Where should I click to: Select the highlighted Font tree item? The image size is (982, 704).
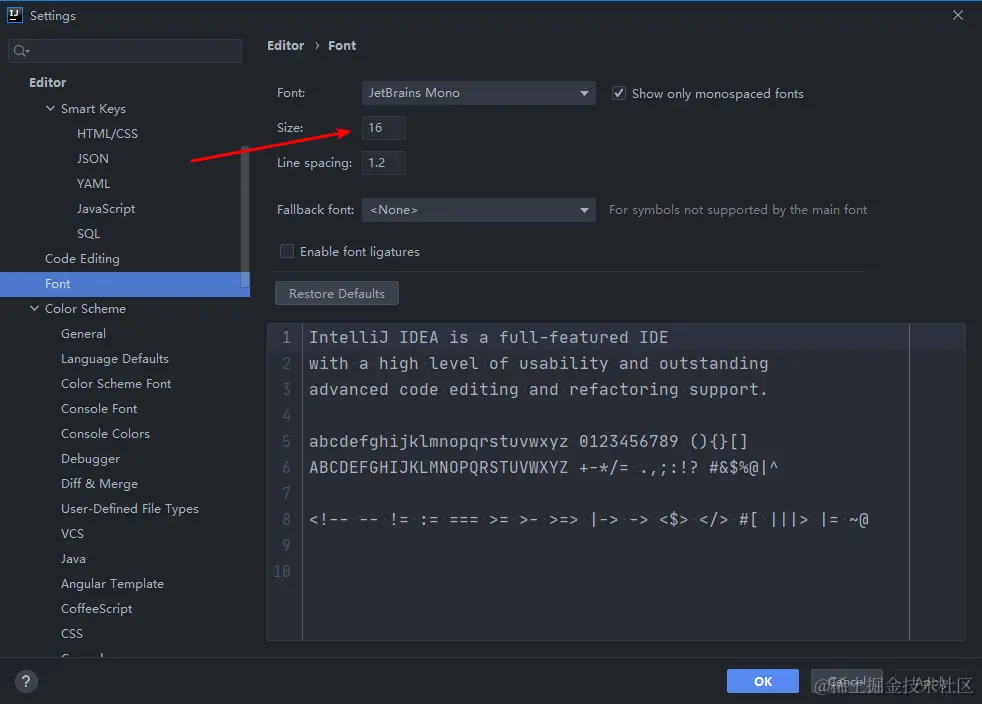click(x=125, y=284)
